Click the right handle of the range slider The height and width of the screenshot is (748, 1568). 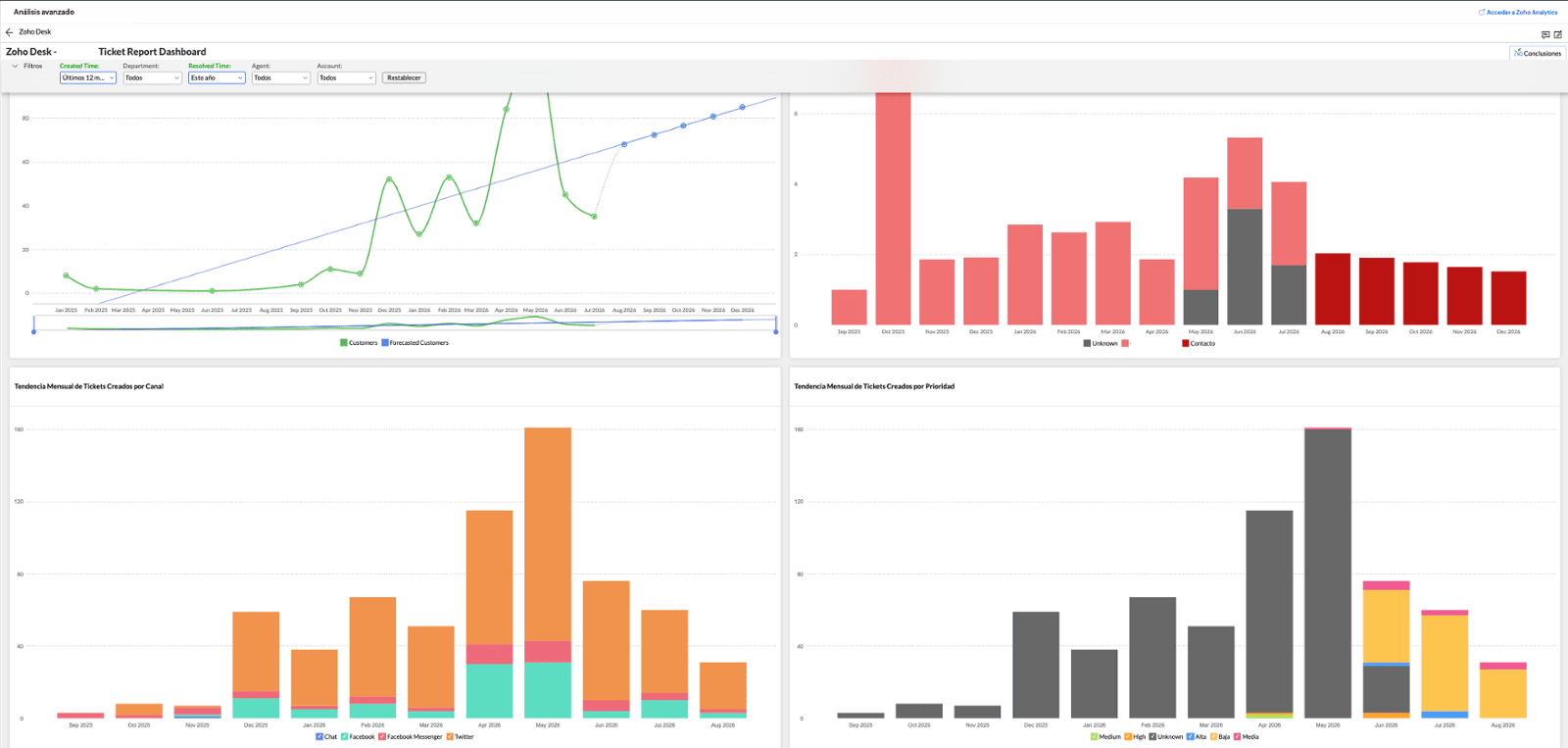tap(776, 331)
